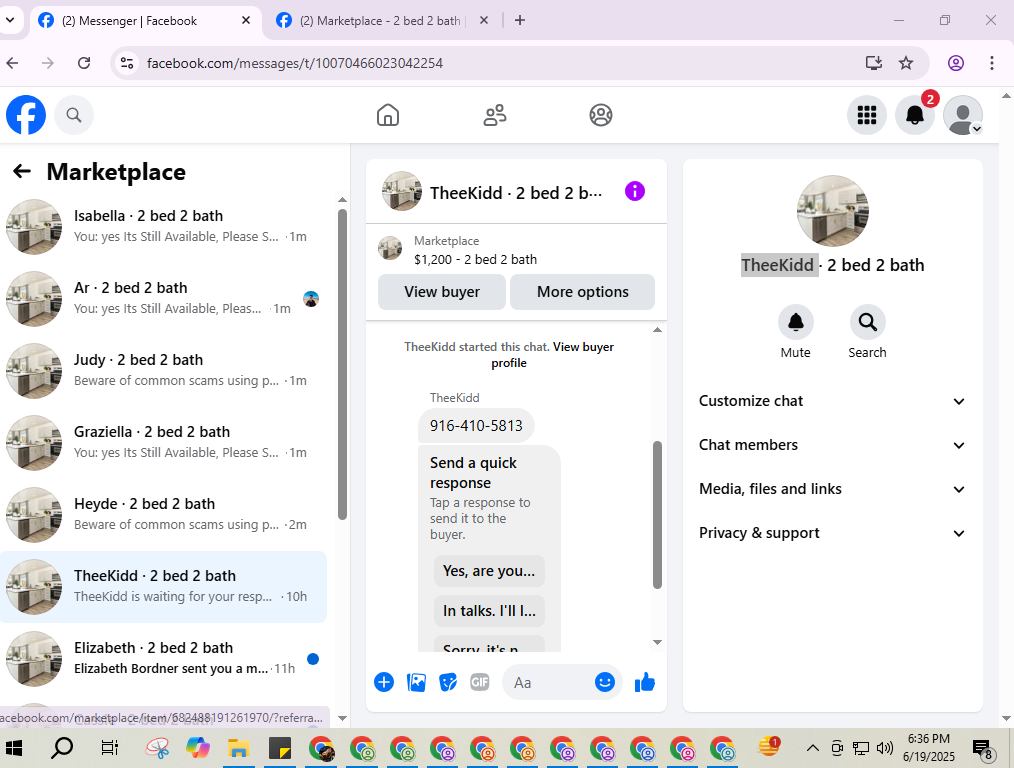This screenshot has height=768, width=1014.
Task: Open more actions plus icon in composer
Action: pyautogui.click(x=384, y=682)
